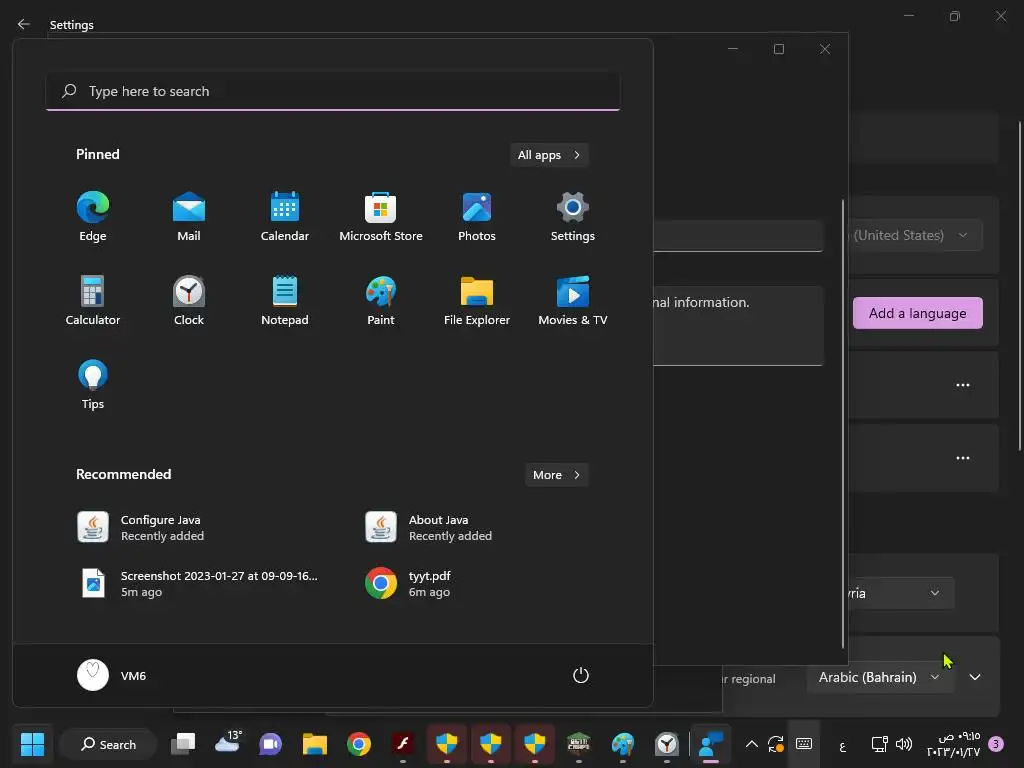Screen dimensions: 1024x768
Task: Show hidden system tray icons
Action: (x=752, y=744)
